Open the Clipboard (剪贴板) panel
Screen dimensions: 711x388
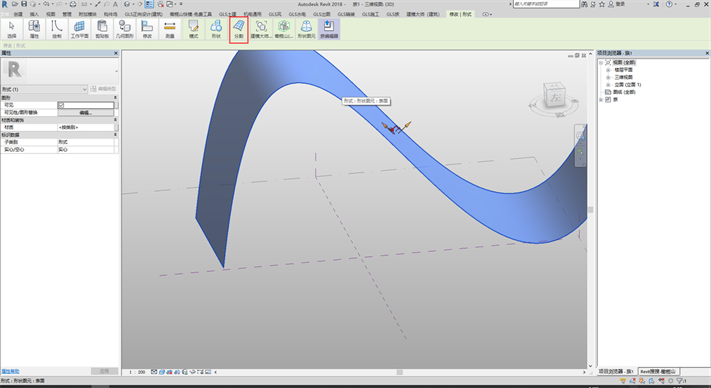[102, 29]
